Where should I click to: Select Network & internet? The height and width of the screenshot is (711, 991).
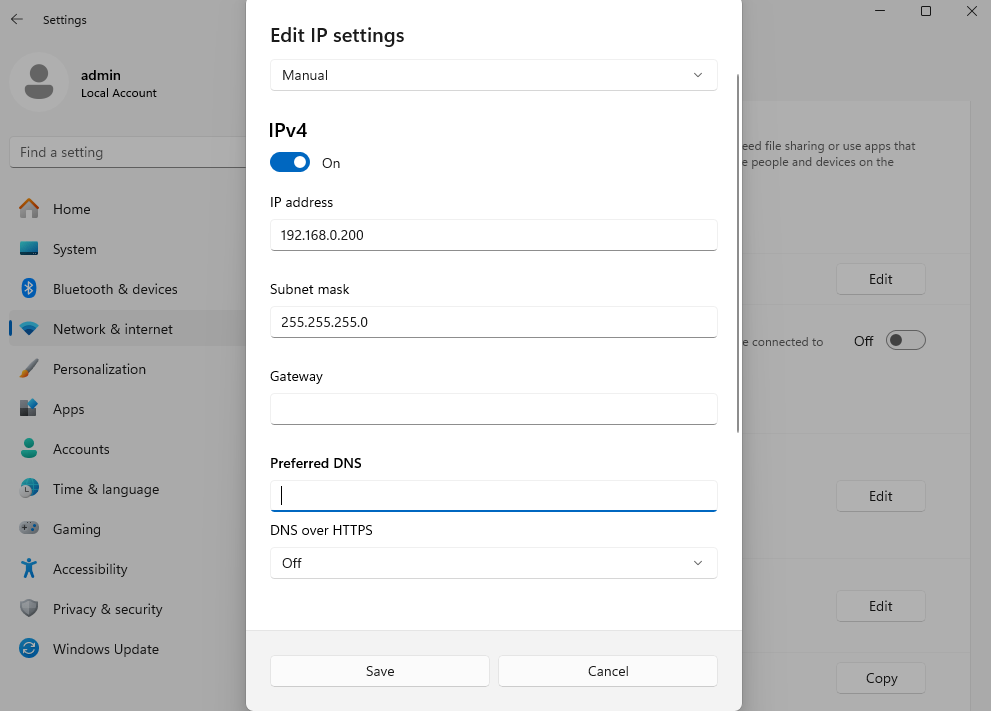pos(128,329)
